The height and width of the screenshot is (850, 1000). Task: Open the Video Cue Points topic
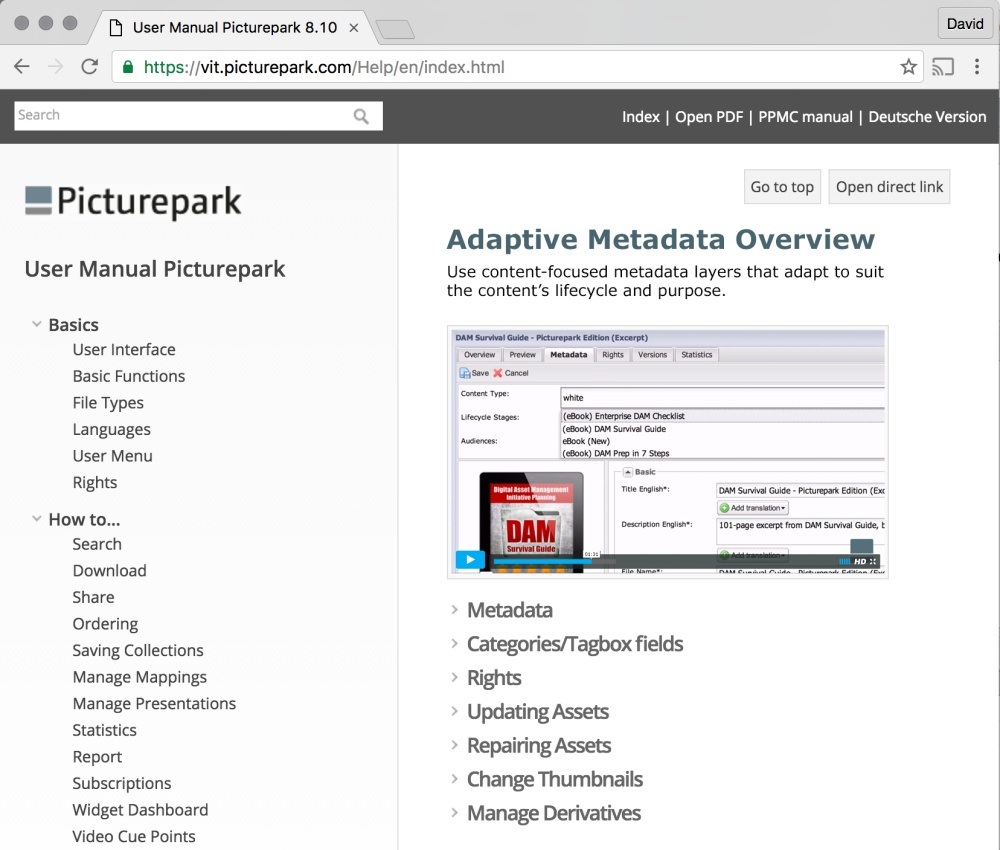pos(134,837)
